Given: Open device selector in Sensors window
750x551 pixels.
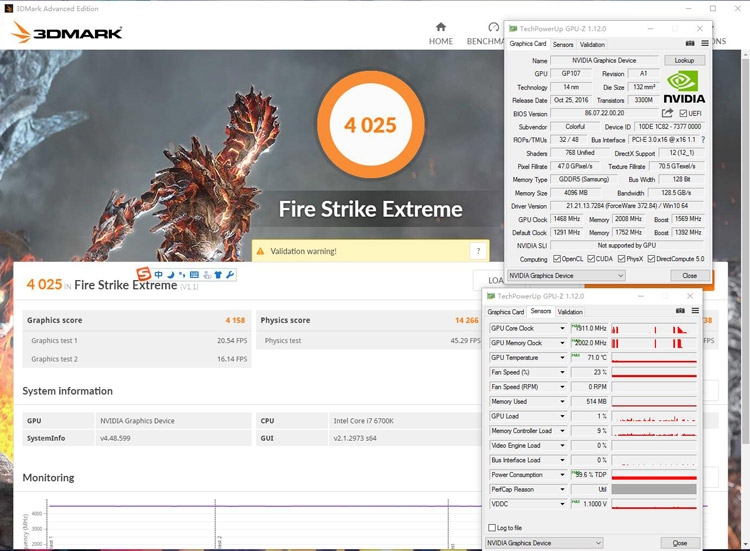Looking at the screenshot, I should point(544,543).
